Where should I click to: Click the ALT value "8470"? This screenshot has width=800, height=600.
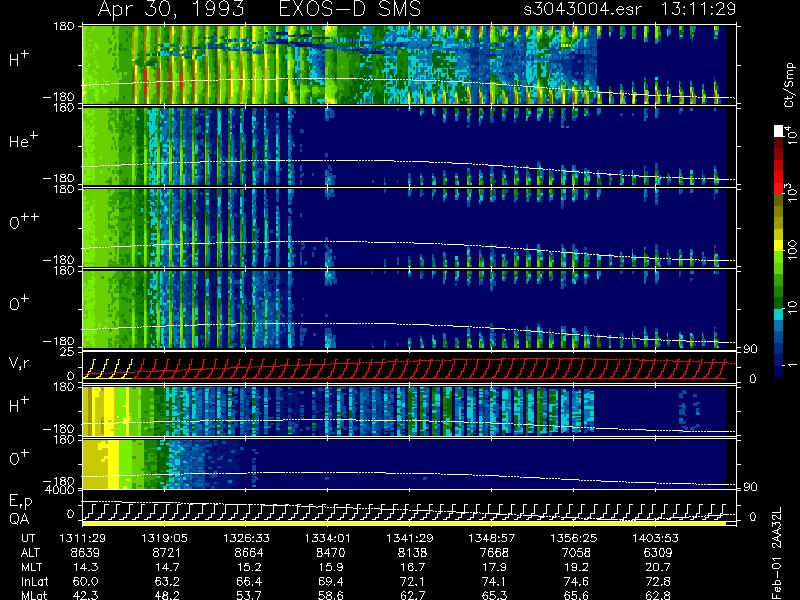(330, 553)
